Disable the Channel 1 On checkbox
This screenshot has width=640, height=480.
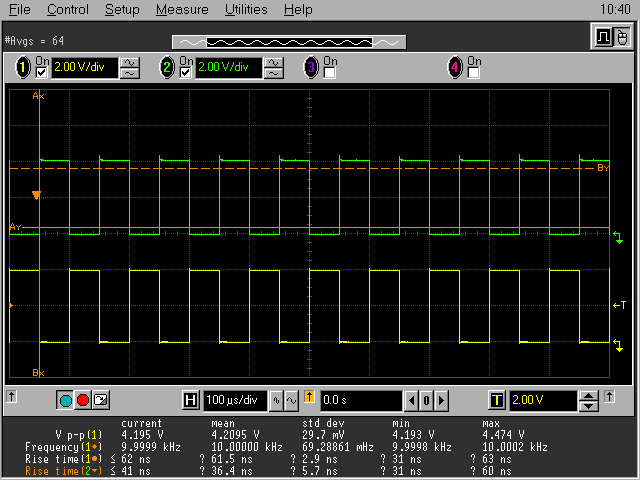(41, 73)
